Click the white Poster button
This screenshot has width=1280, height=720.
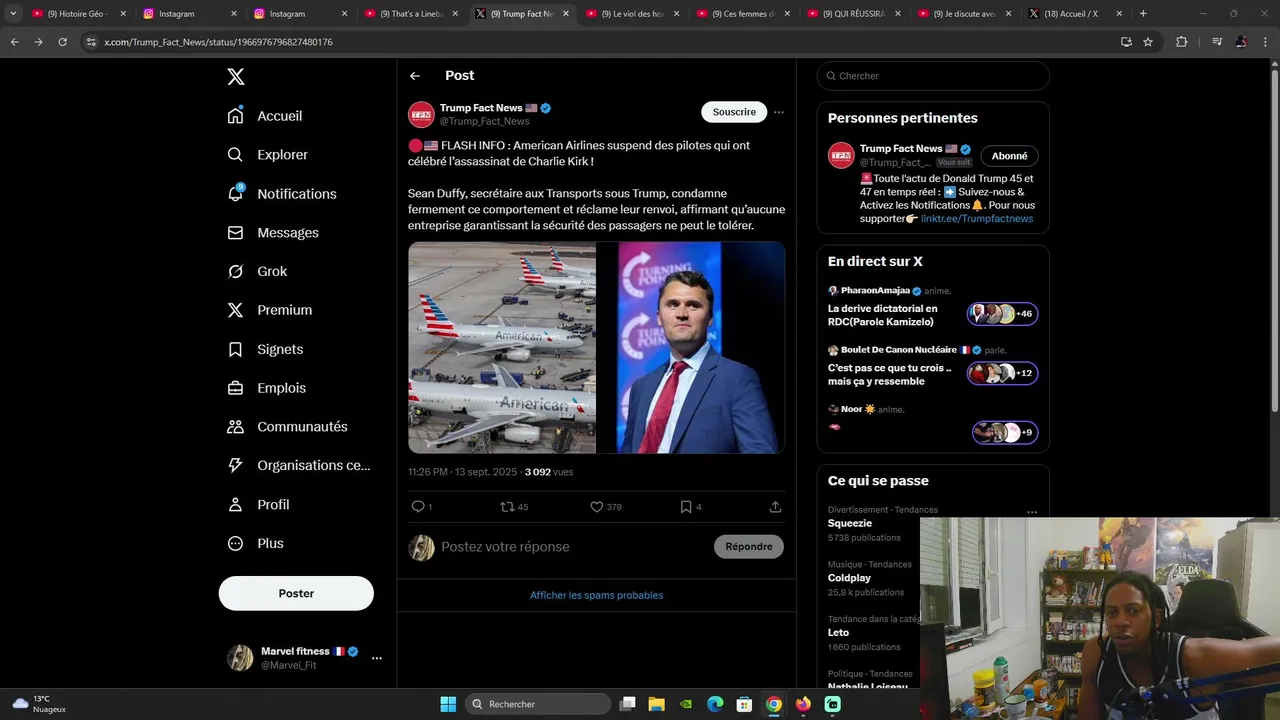296,593
